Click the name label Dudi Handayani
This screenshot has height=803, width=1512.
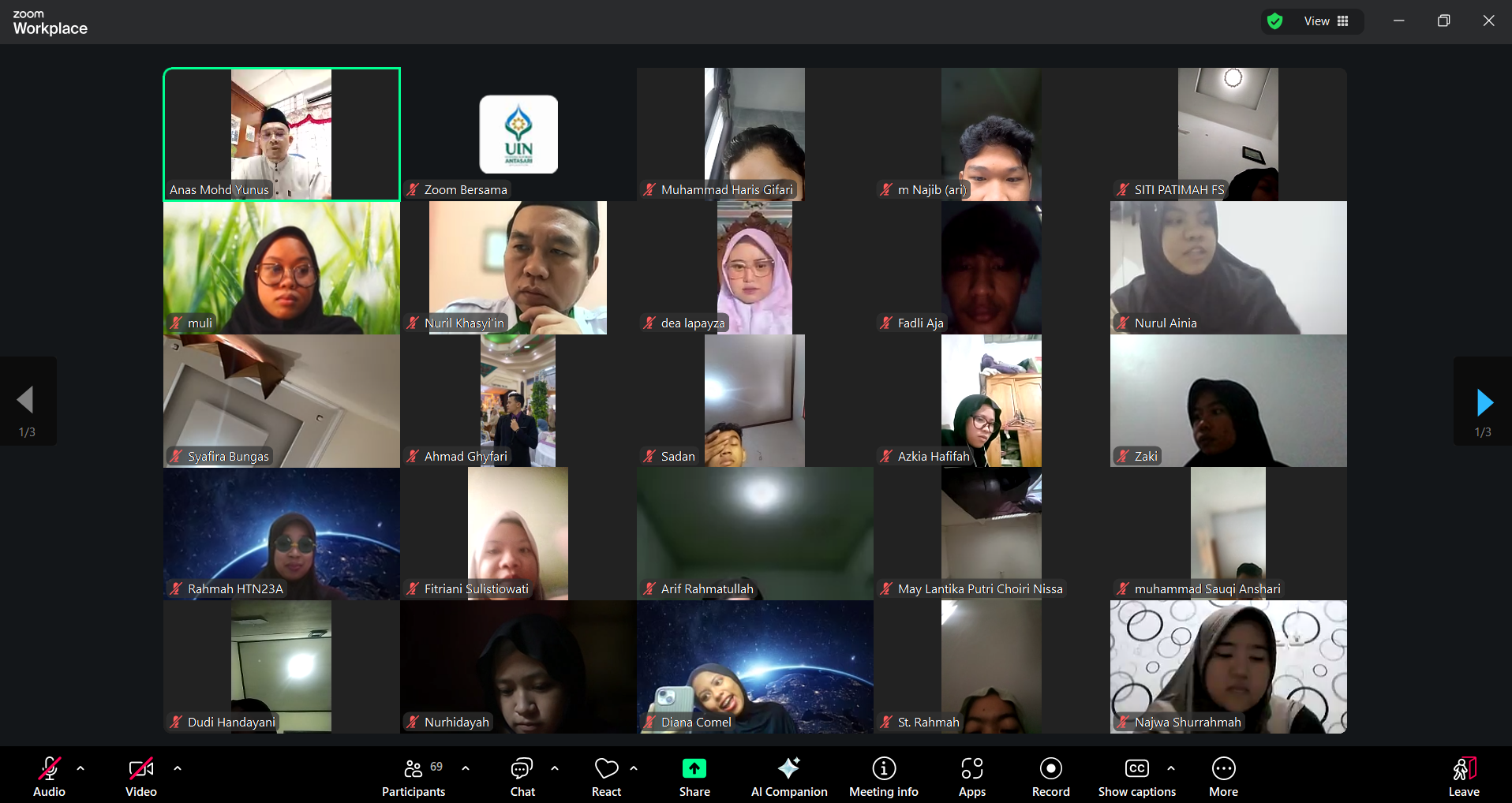point(231,722)
